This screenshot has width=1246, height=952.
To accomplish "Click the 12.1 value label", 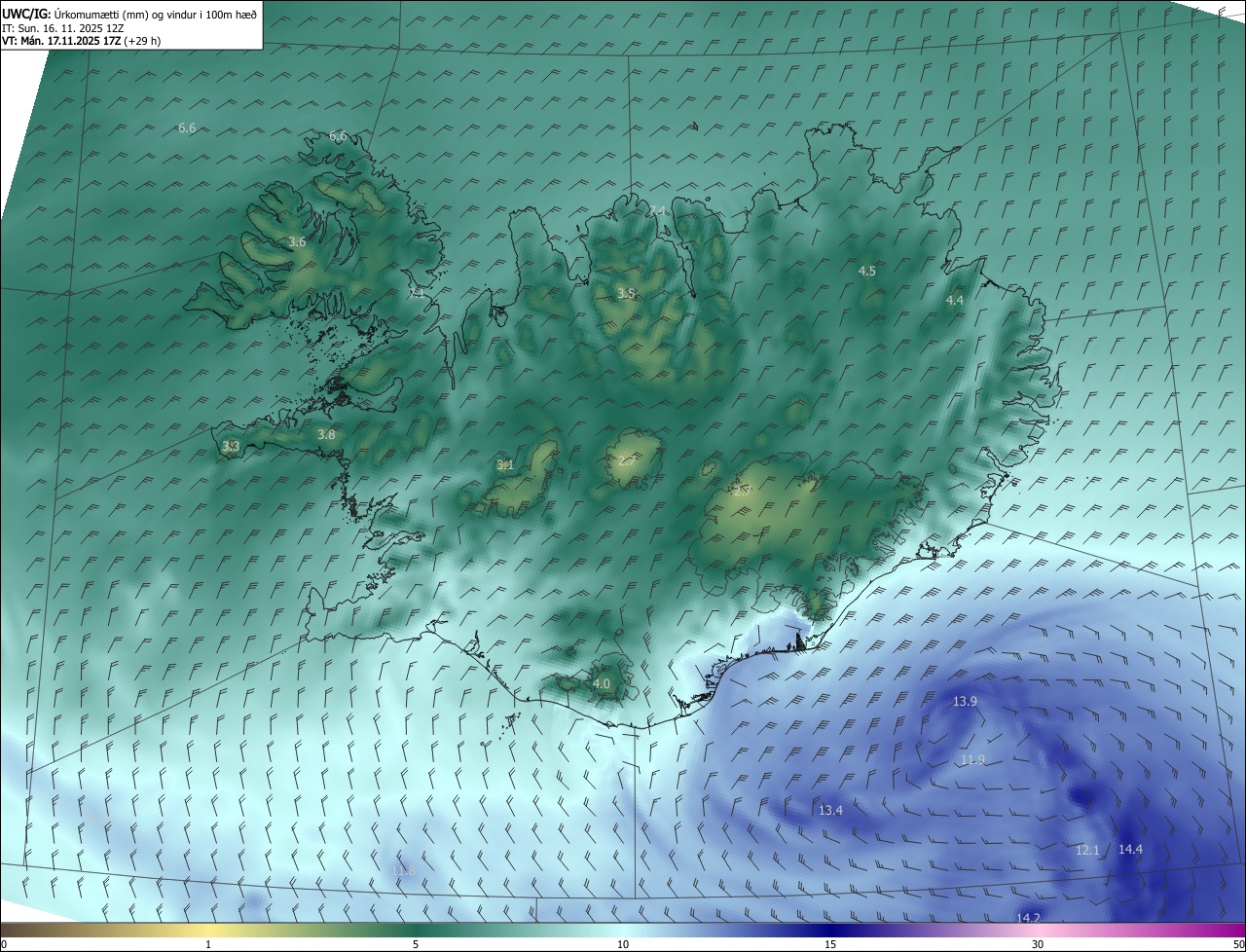I will tap(1087, 850).
